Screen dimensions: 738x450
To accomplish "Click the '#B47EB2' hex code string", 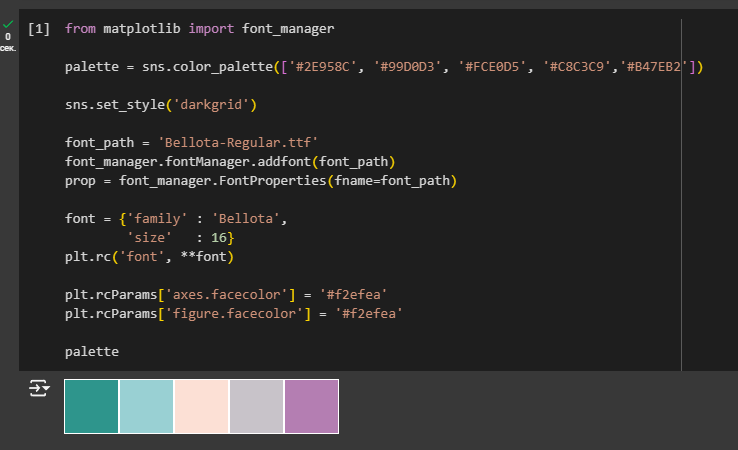I will click(x=656, y=67).
